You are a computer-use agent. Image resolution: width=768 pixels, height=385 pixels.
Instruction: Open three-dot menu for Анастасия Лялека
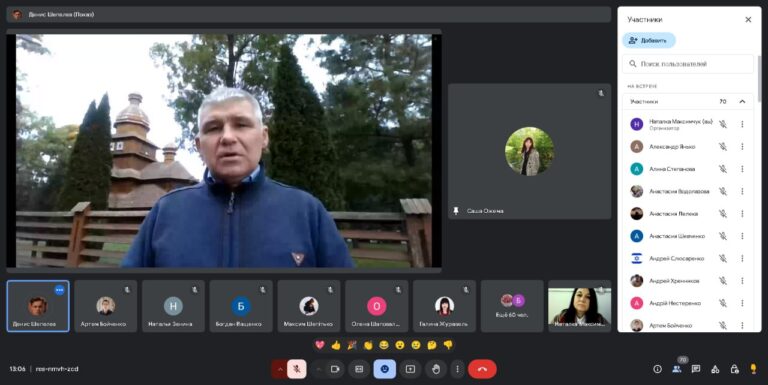pos(743,214)
